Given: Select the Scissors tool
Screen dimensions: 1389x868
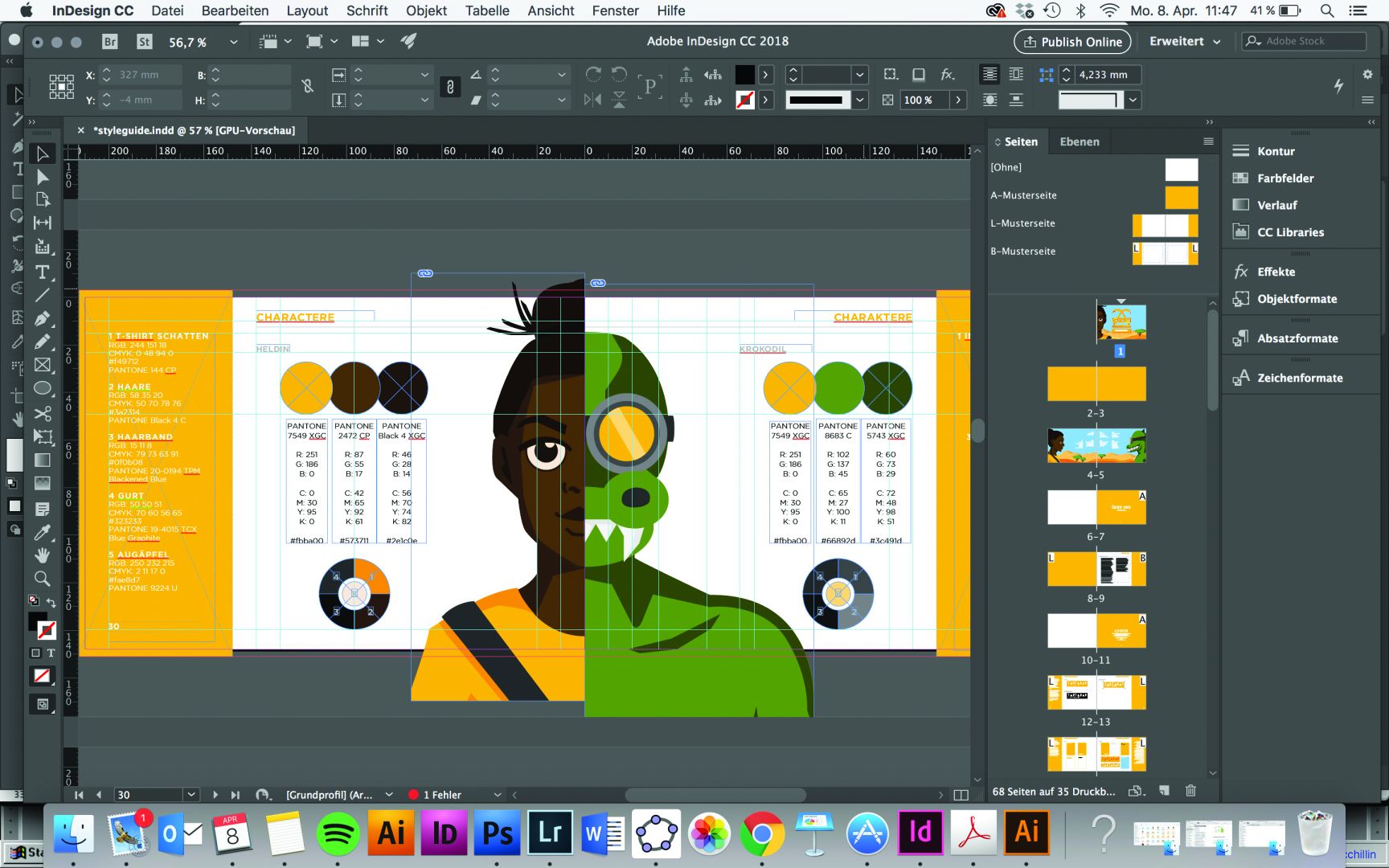Looking at the screenshot, I should tap(42, 413).
